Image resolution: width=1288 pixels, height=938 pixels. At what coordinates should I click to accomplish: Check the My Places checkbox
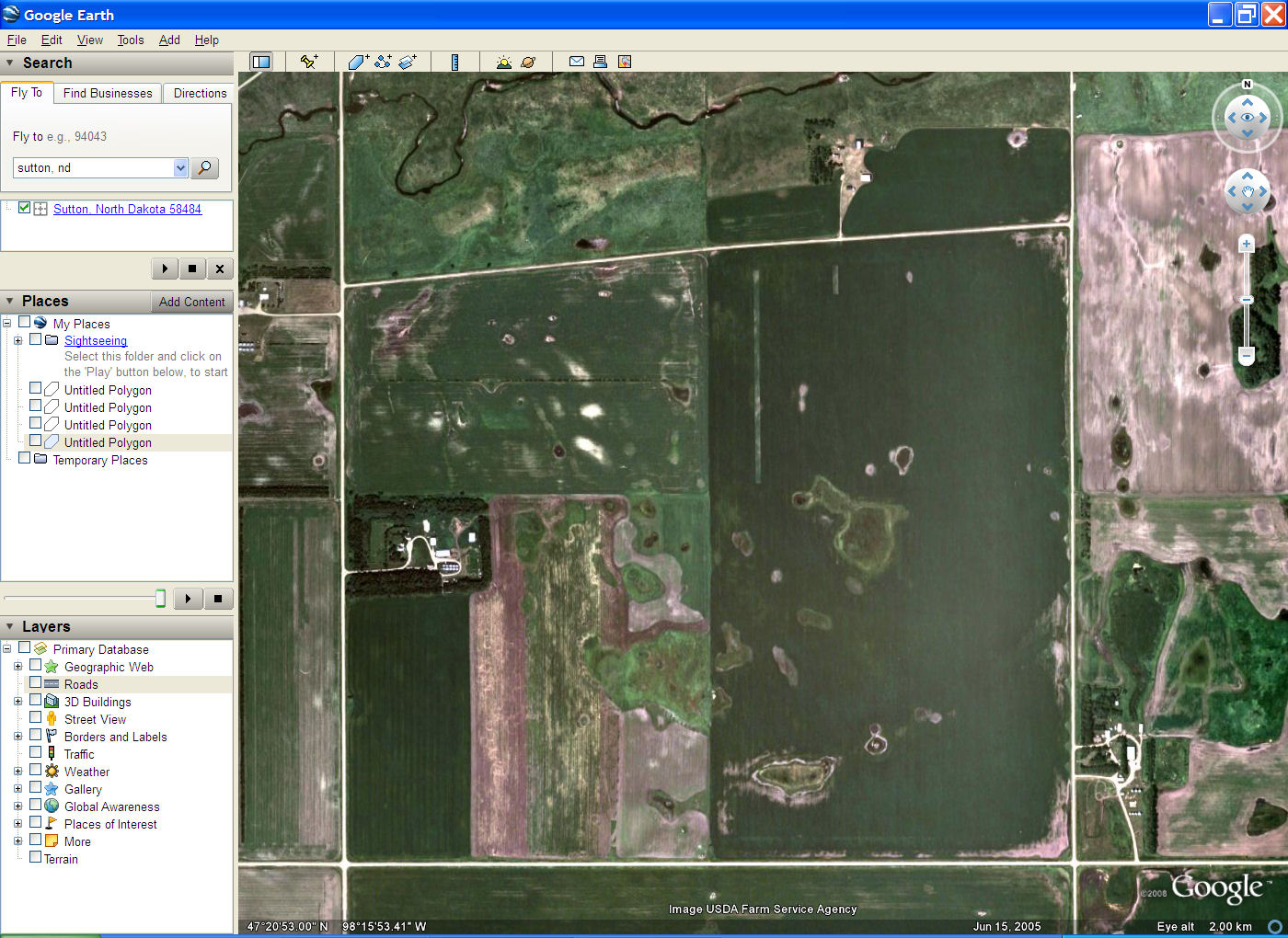[24, 323]
